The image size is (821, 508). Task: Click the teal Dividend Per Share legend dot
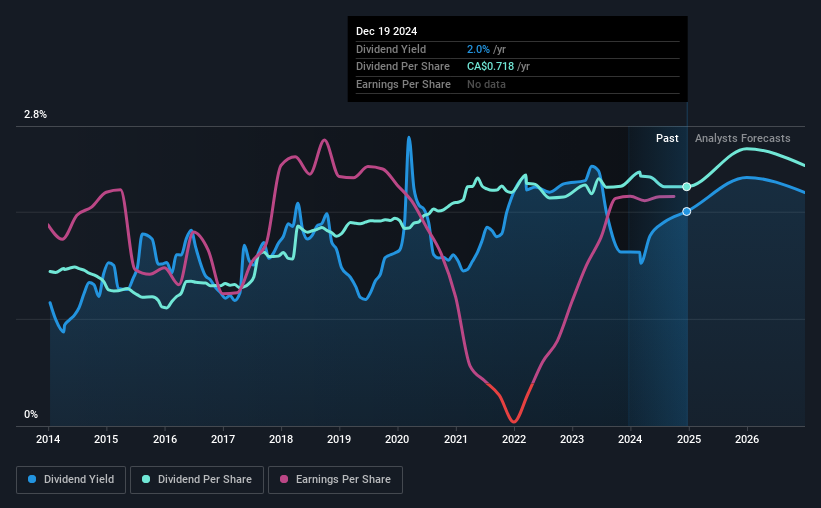(x=146, y=479)
